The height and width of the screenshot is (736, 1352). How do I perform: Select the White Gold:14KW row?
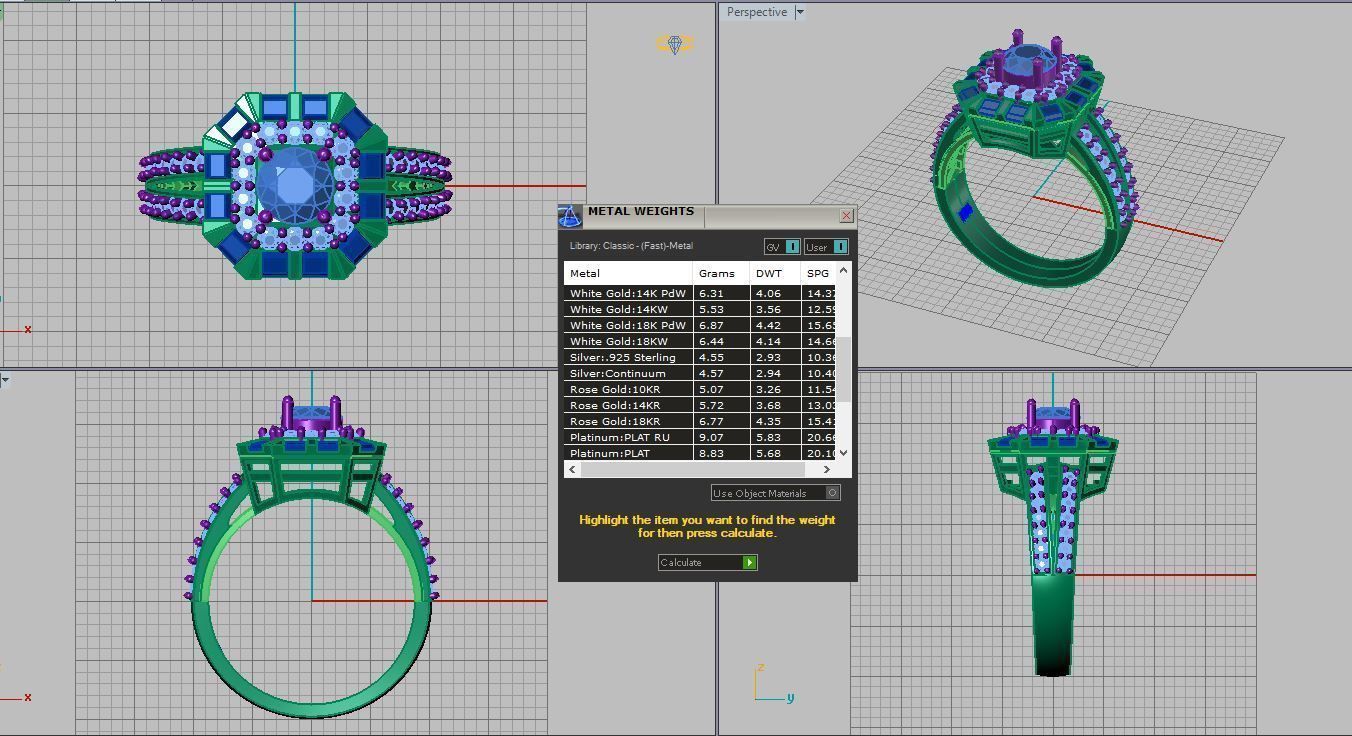point(699,309)
